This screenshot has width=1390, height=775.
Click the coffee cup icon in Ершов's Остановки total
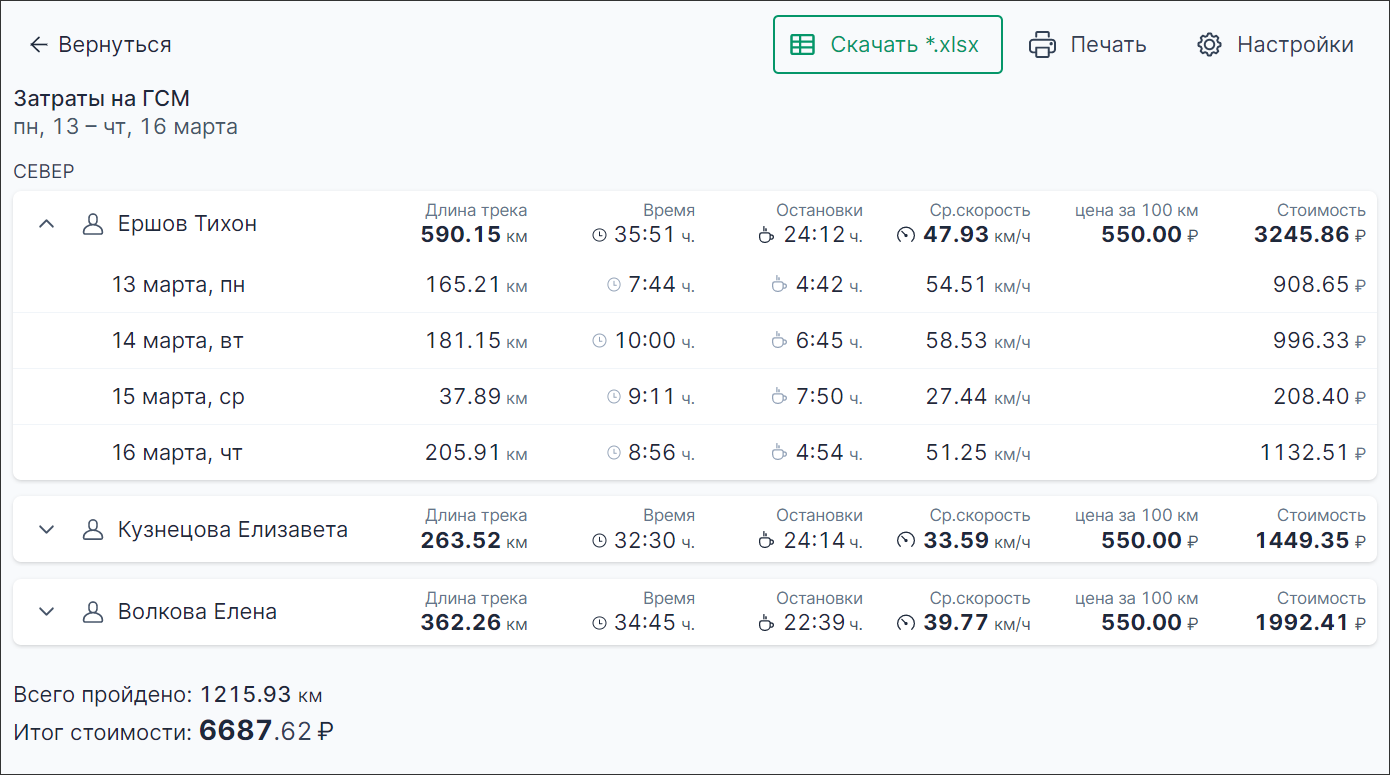click(766, 235)
